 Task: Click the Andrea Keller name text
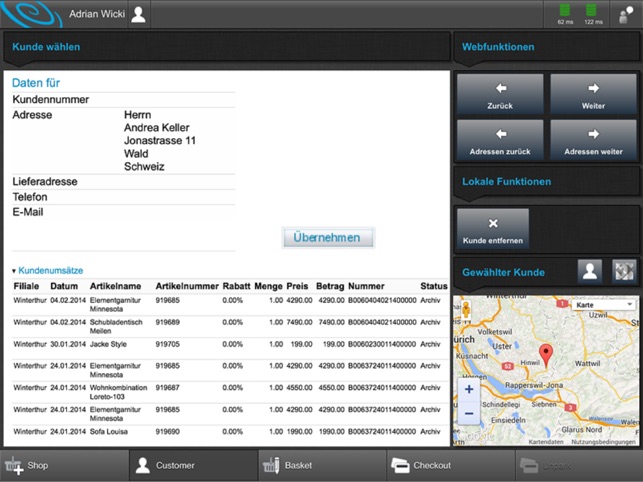click(x=157, y=128)
